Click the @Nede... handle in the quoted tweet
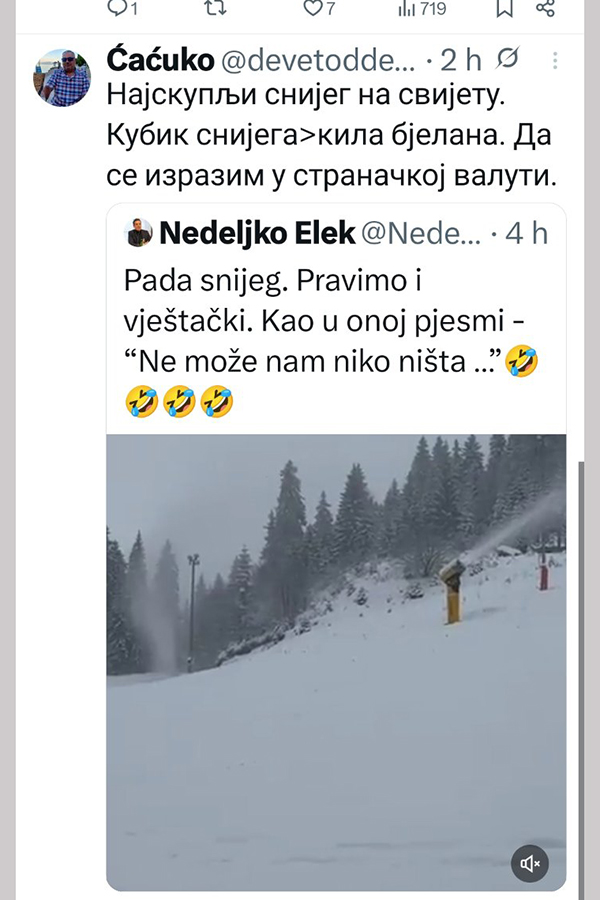Screen dimensions: 600x900 [420, 233]
